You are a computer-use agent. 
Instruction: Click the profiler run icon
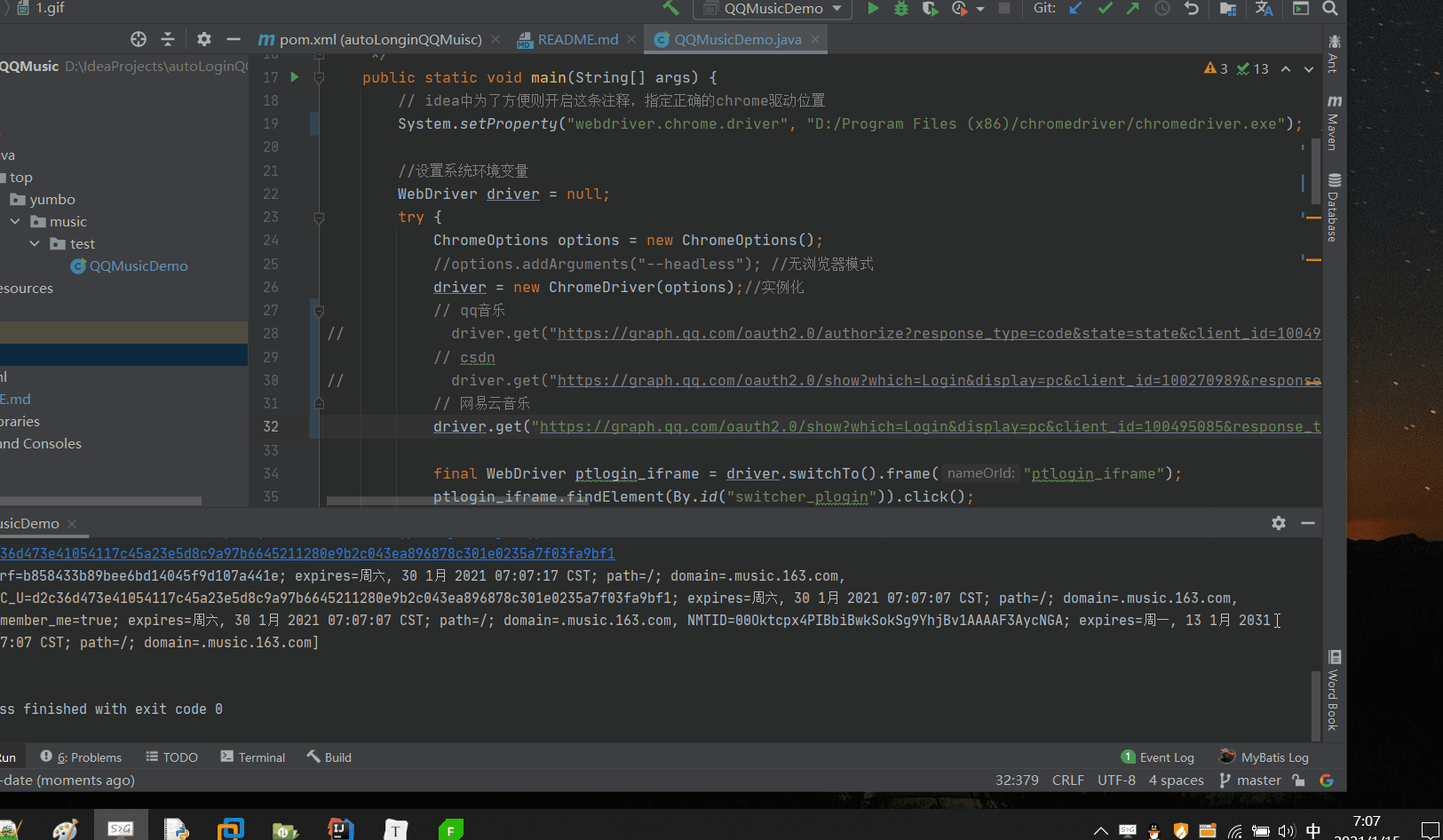[x=959, y=8]
